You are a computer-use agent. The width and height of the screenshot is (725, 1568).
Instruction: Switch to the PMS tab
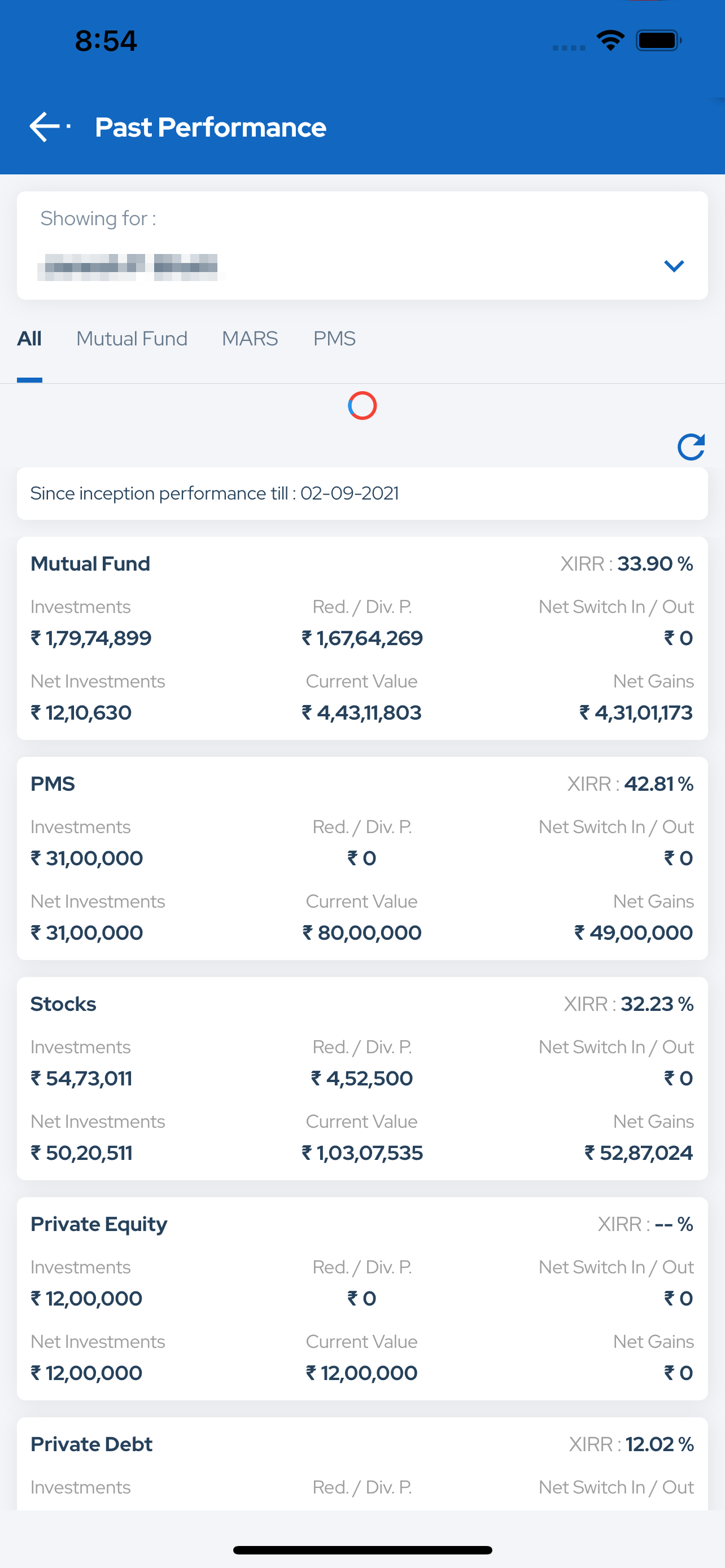coord(334,339)
